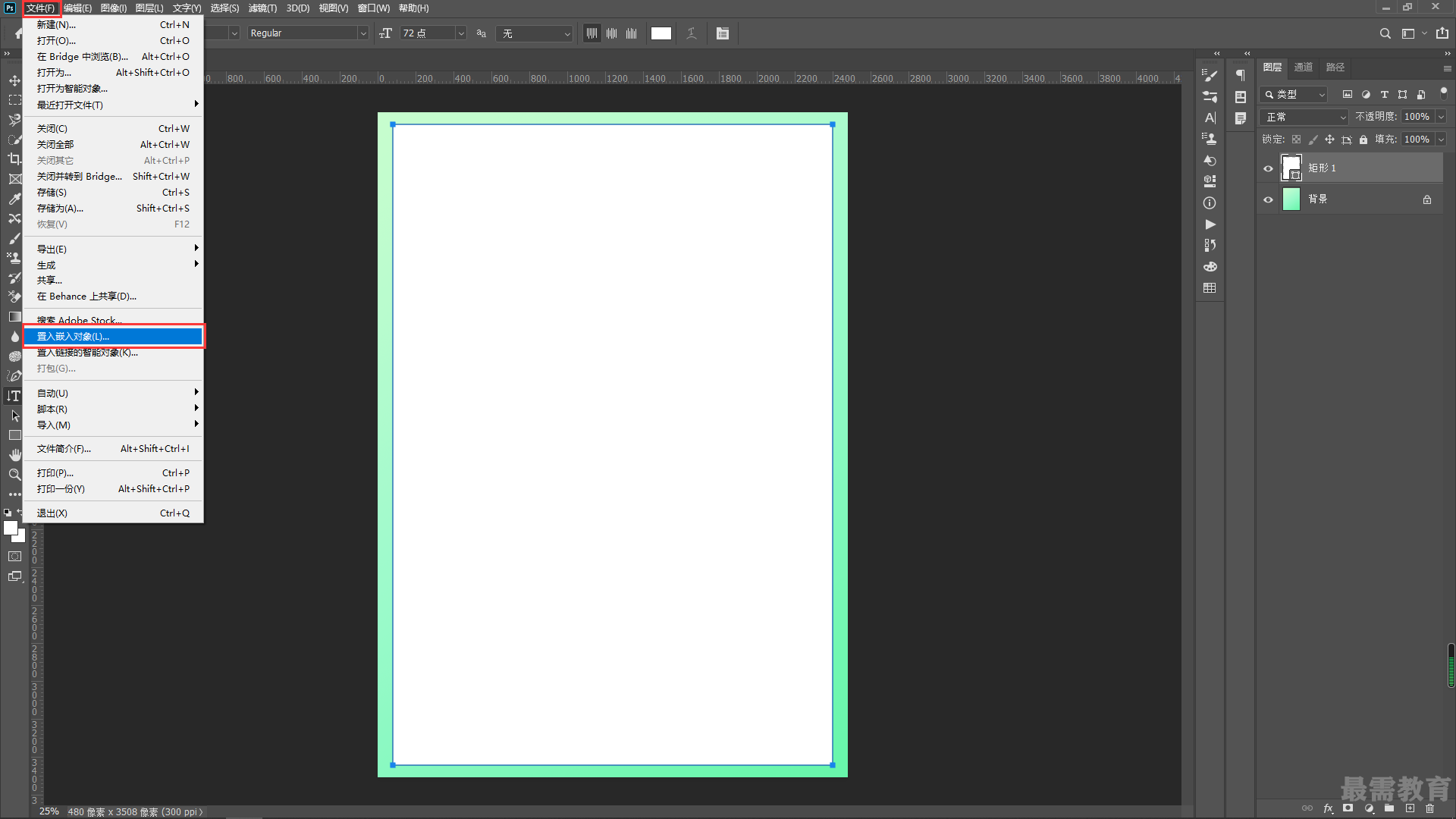Open the blend mode 正常 dropdown

pos(1304,117)
